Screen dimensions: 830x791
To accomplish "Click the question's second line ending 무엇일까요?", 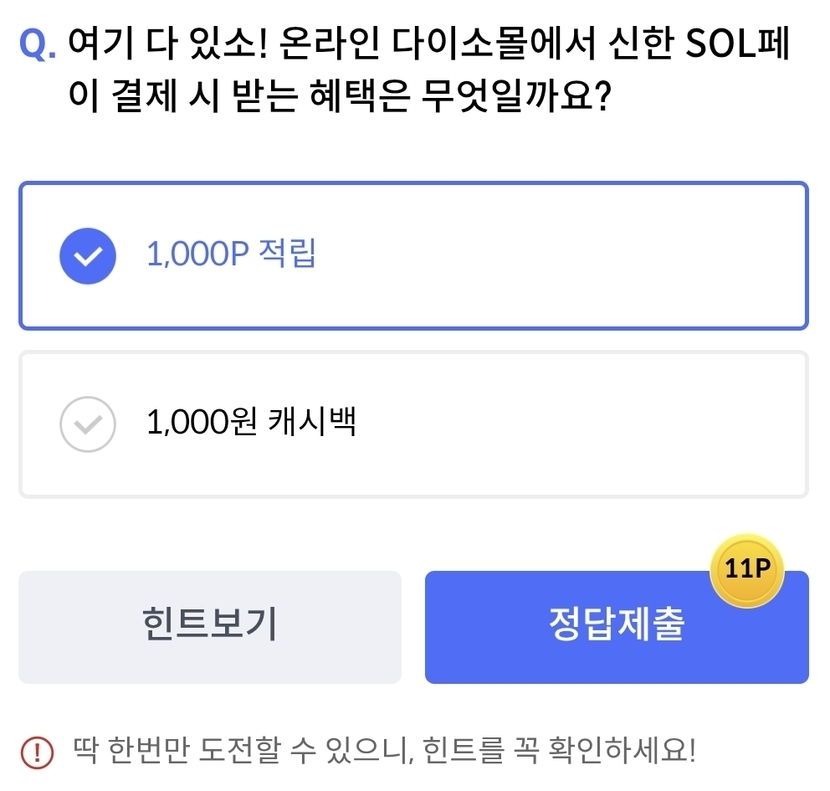I will (339, 98).
